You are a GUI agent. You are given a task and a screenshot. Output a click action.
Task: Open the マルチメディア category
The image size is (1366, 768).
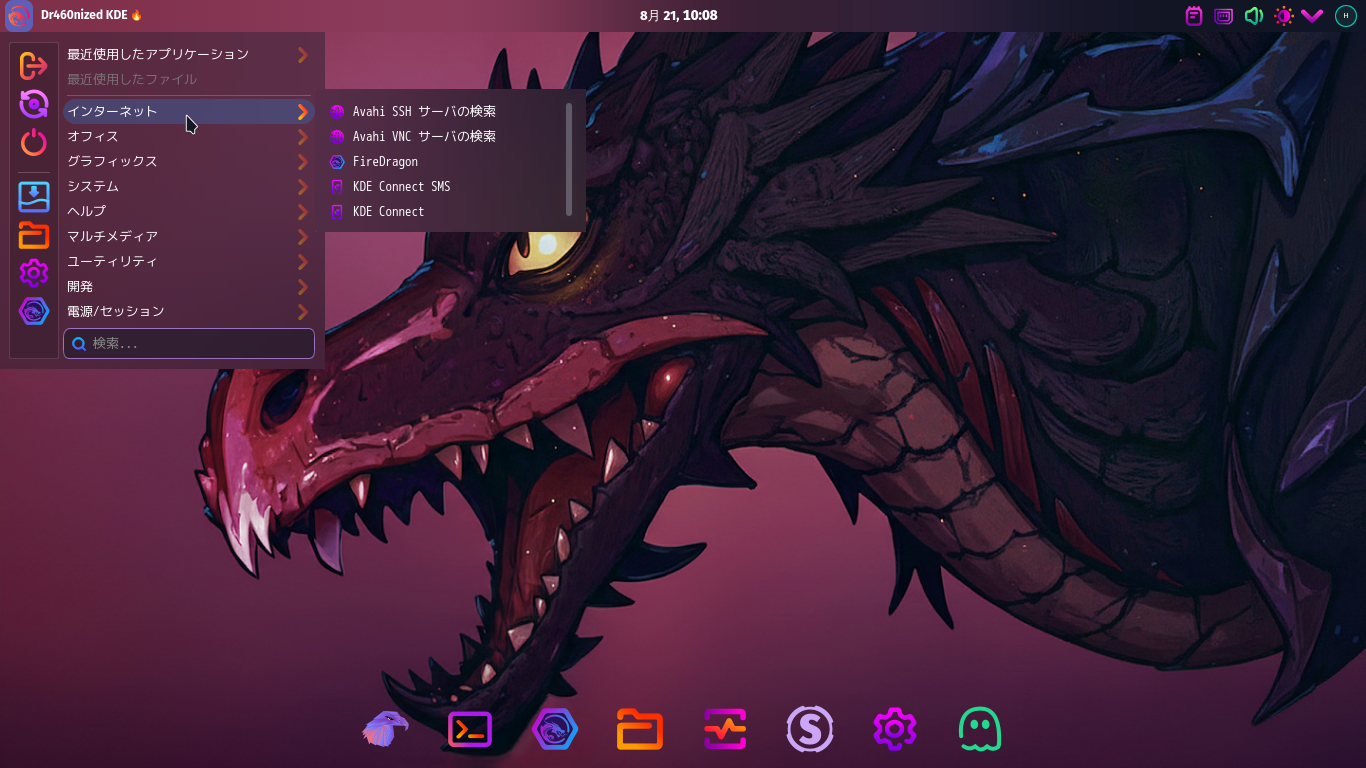point(189,236)
